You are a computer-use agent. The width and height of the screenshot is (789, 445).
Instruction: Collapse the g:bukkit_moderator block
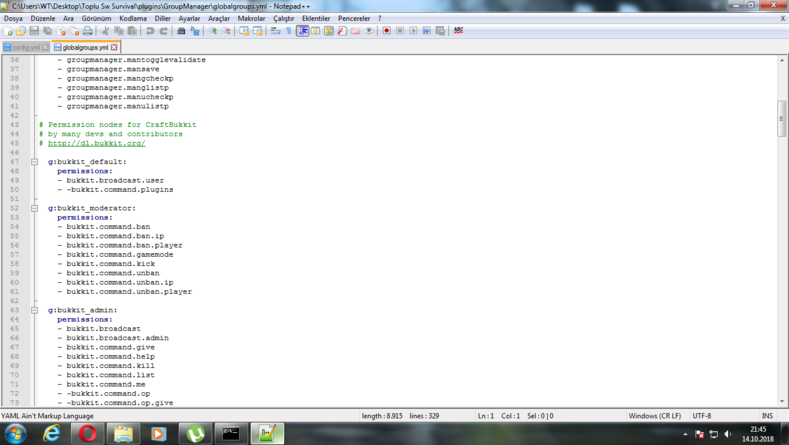[34, 208]
